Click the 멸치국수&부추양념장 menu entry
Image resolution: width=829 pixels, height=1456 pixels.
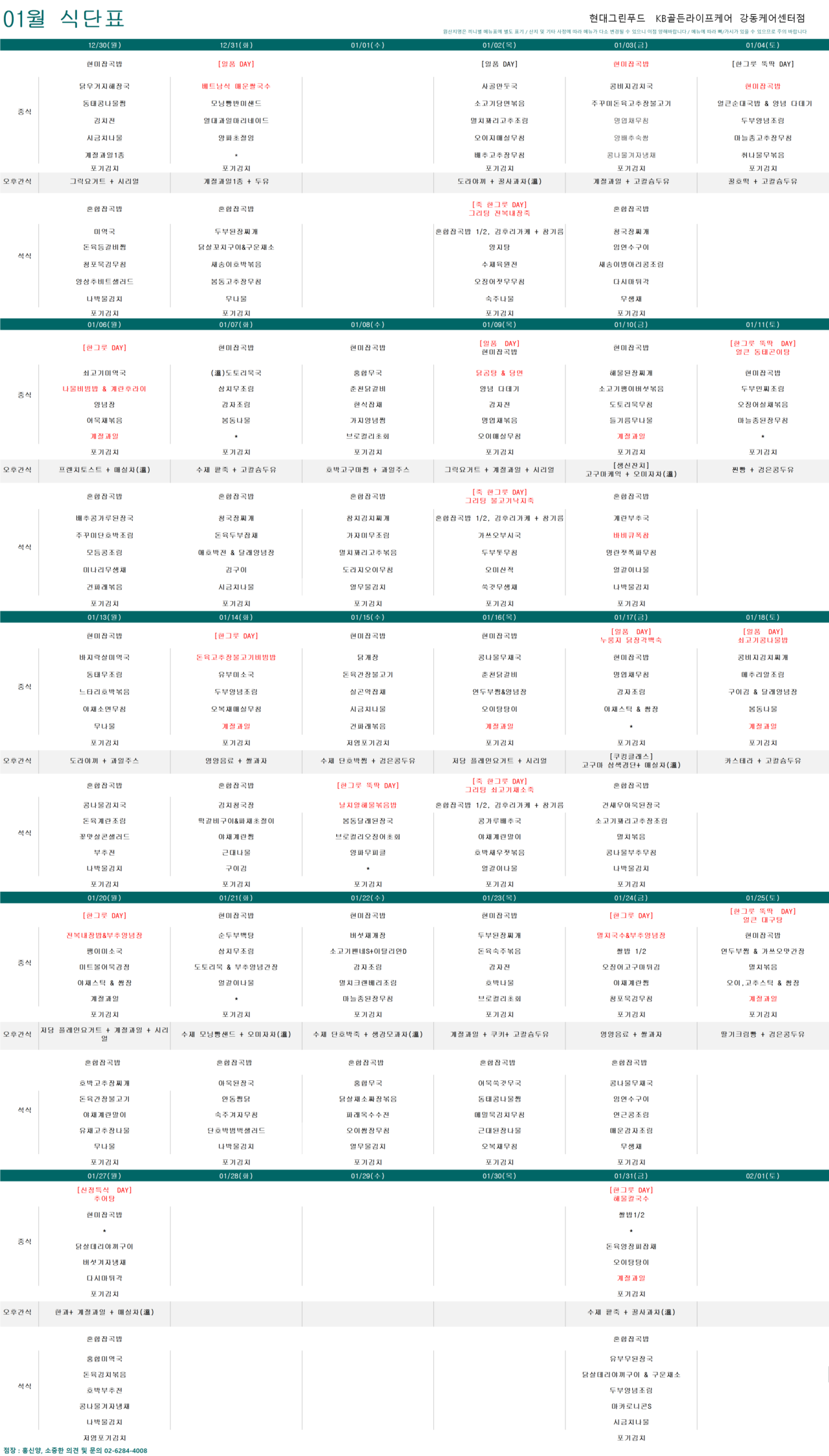tap(631, 935)
